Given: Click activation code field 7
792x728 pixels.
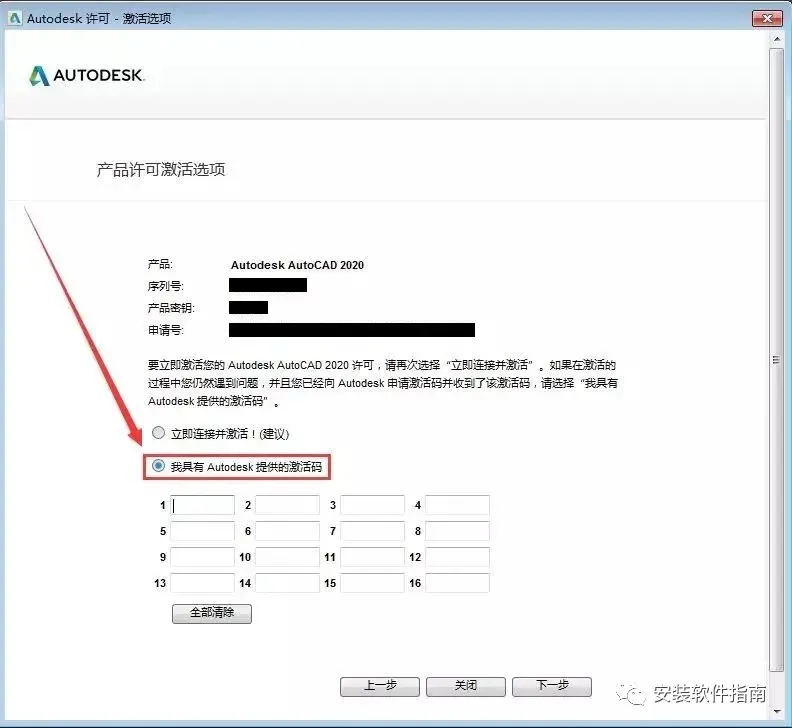Looking at the screenshot, I should (373, 531).
